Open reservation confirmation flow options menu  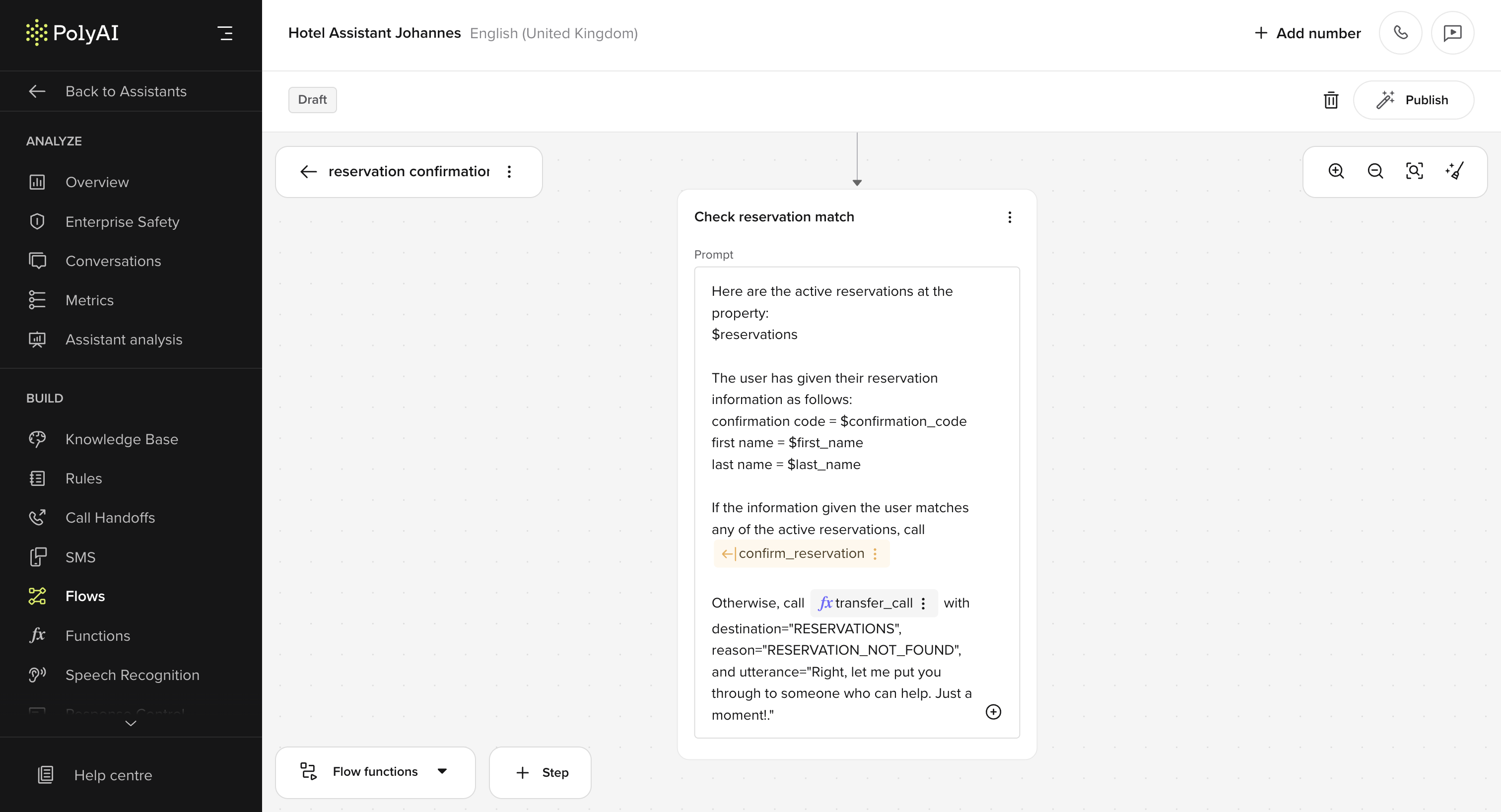click(509, 172)
